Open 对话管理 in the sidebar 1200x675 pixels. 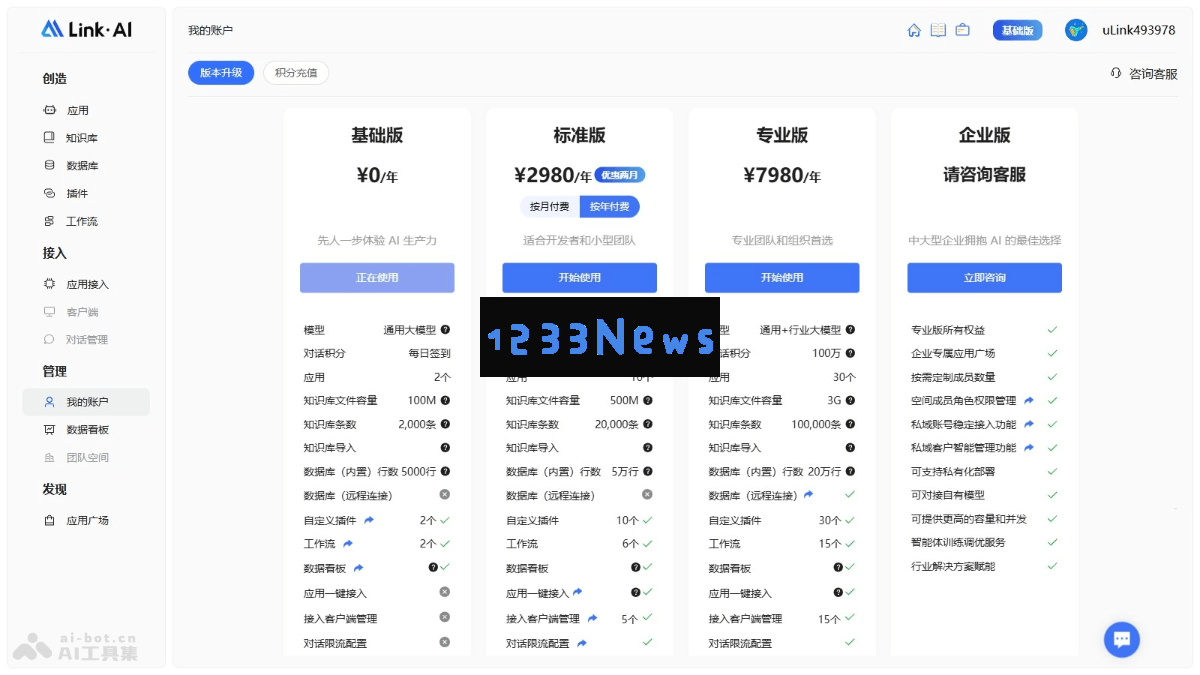click(x=85, y=340)
